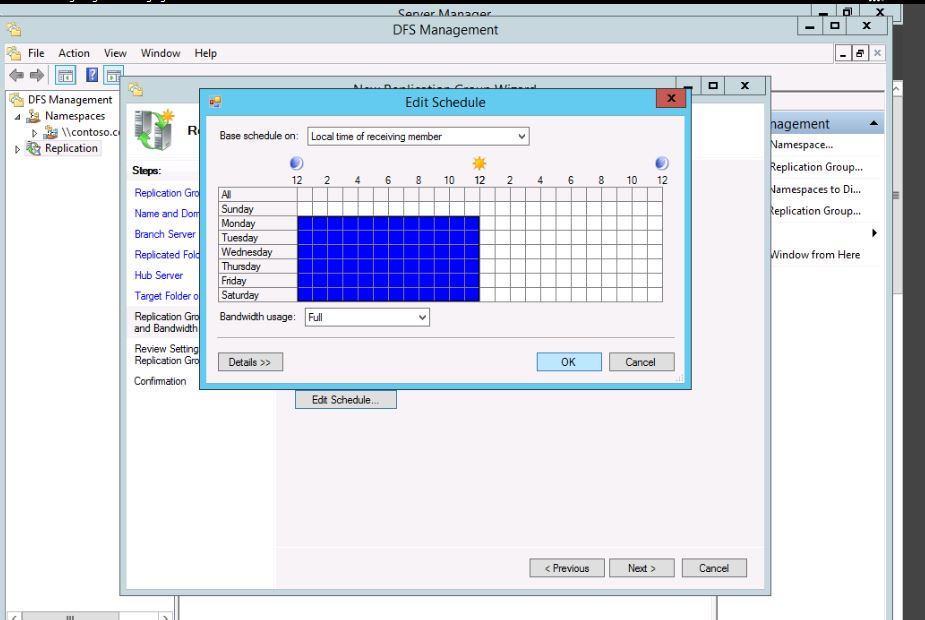The image size is (925, 620).
Task: Collapse the Actions pane section arrow
Action: 874,123
